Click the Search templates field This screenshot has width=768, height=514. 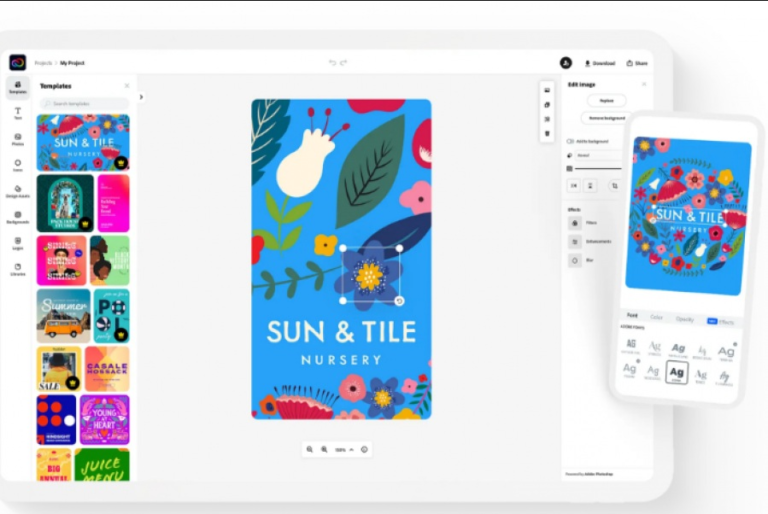coord(85,103)
